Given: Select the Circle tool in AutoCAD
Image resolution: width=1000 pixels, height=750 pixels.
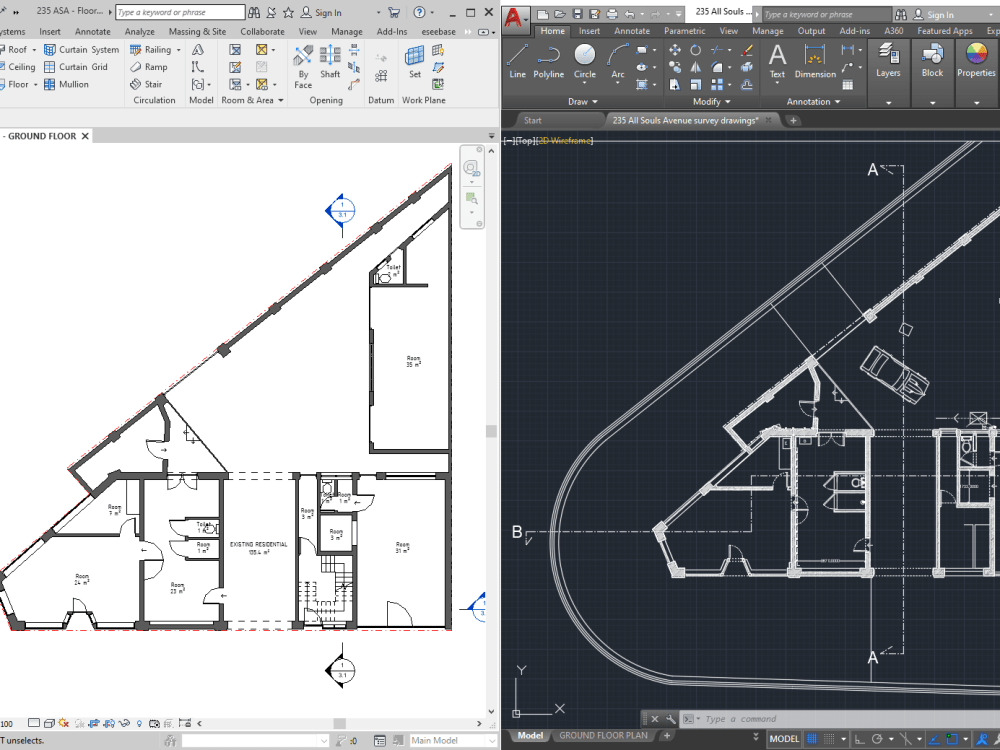Looking at the screenshot, I should point(585,62).
